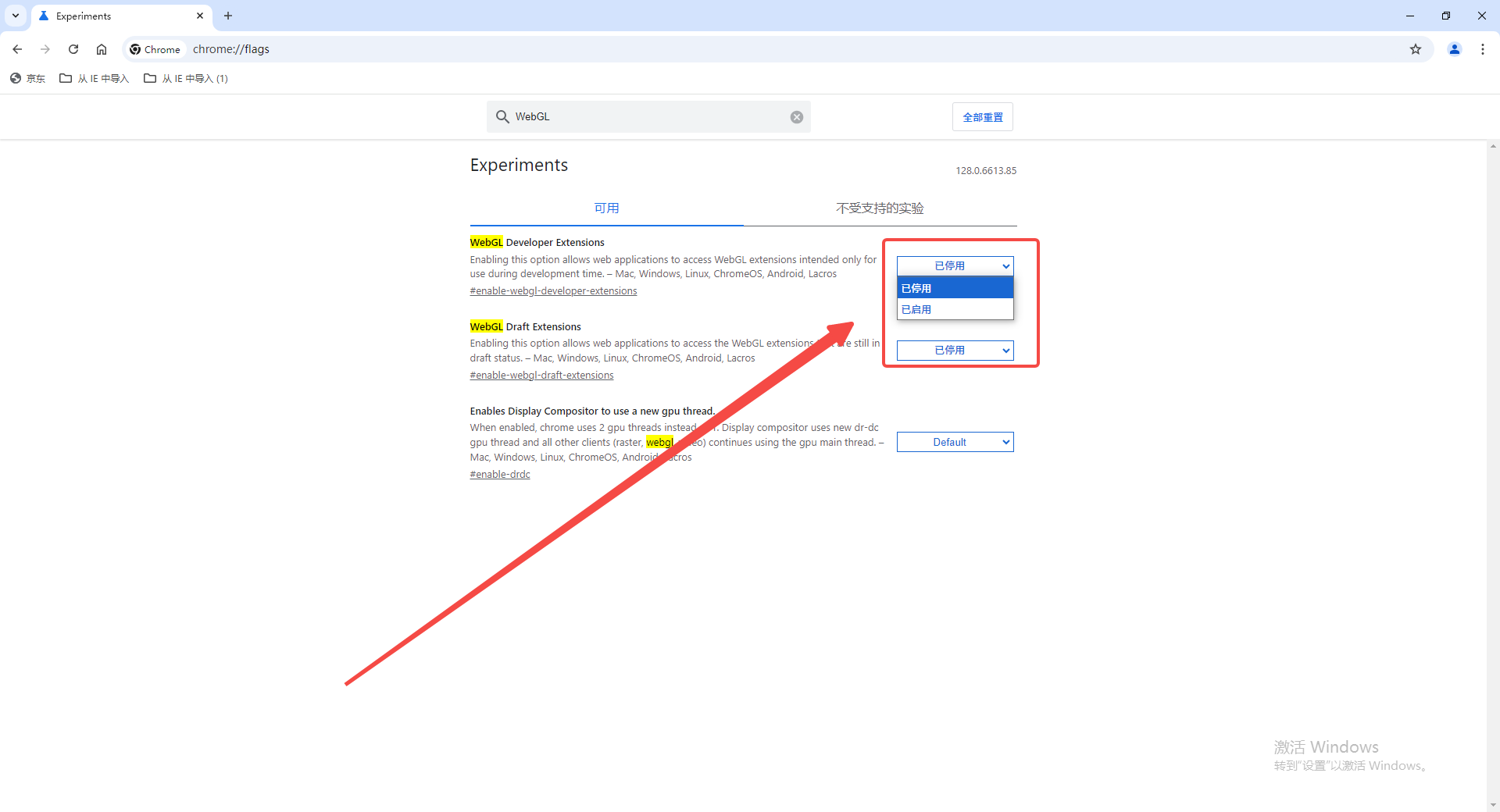This screenshot has width=1500, height=812.
Task: Choose 已启用 option in open dropdown list
Action: [955, 309]
